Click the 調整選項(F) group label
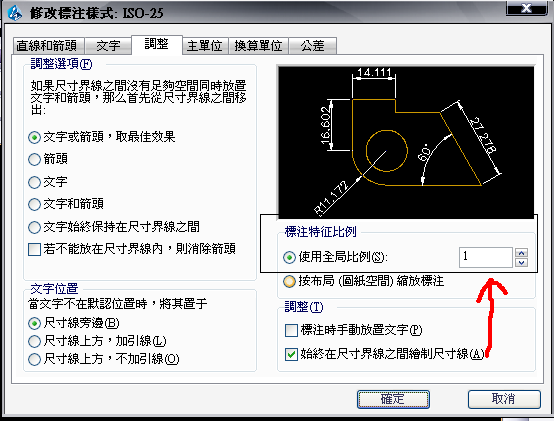Viewport: 554px width, 421px height. coord(61,64)
